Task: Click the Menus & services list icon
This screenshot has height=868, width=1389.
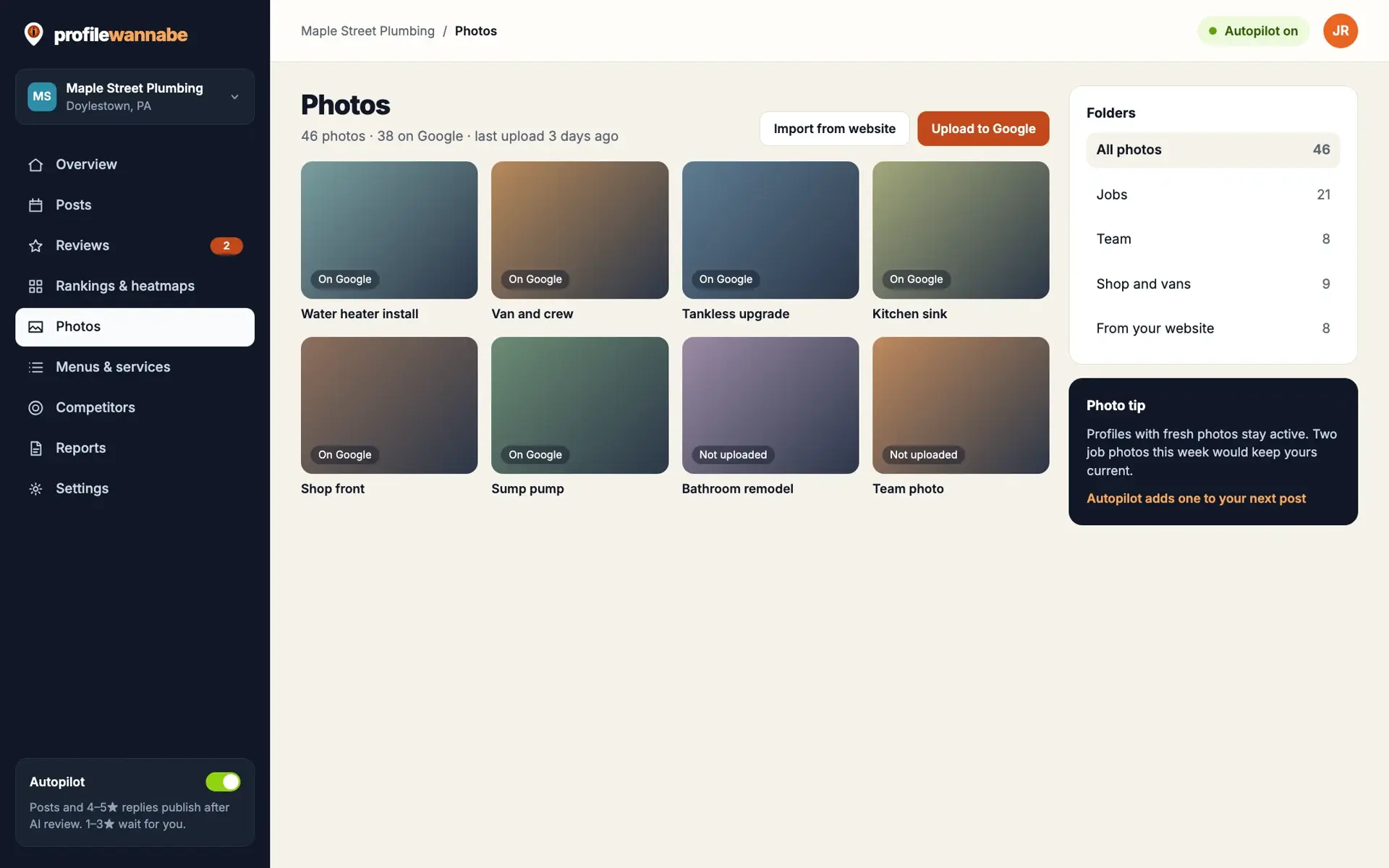Action: click(x=35, y=367)
